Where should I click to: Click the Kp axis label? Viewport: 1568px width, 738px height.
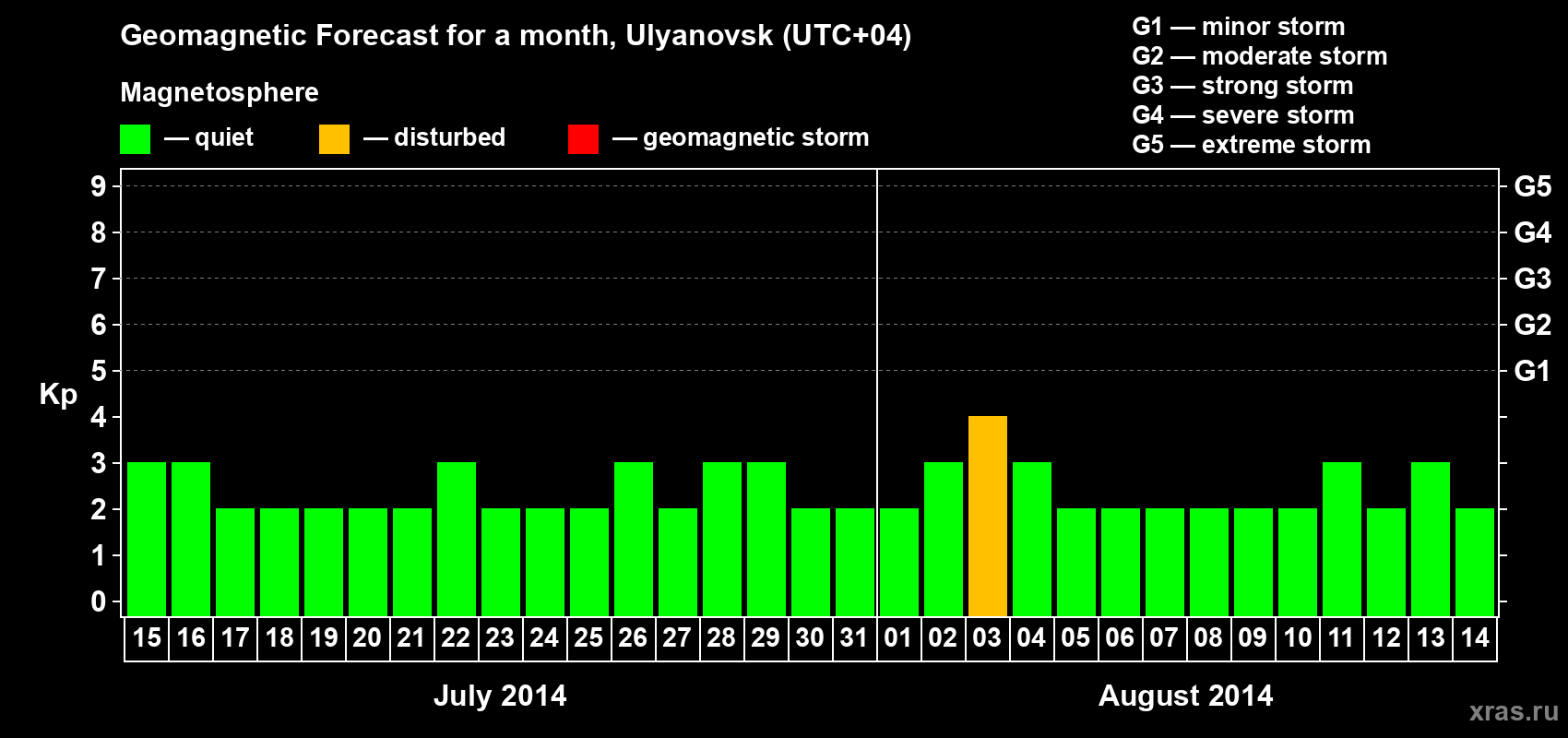coord(58,395)
